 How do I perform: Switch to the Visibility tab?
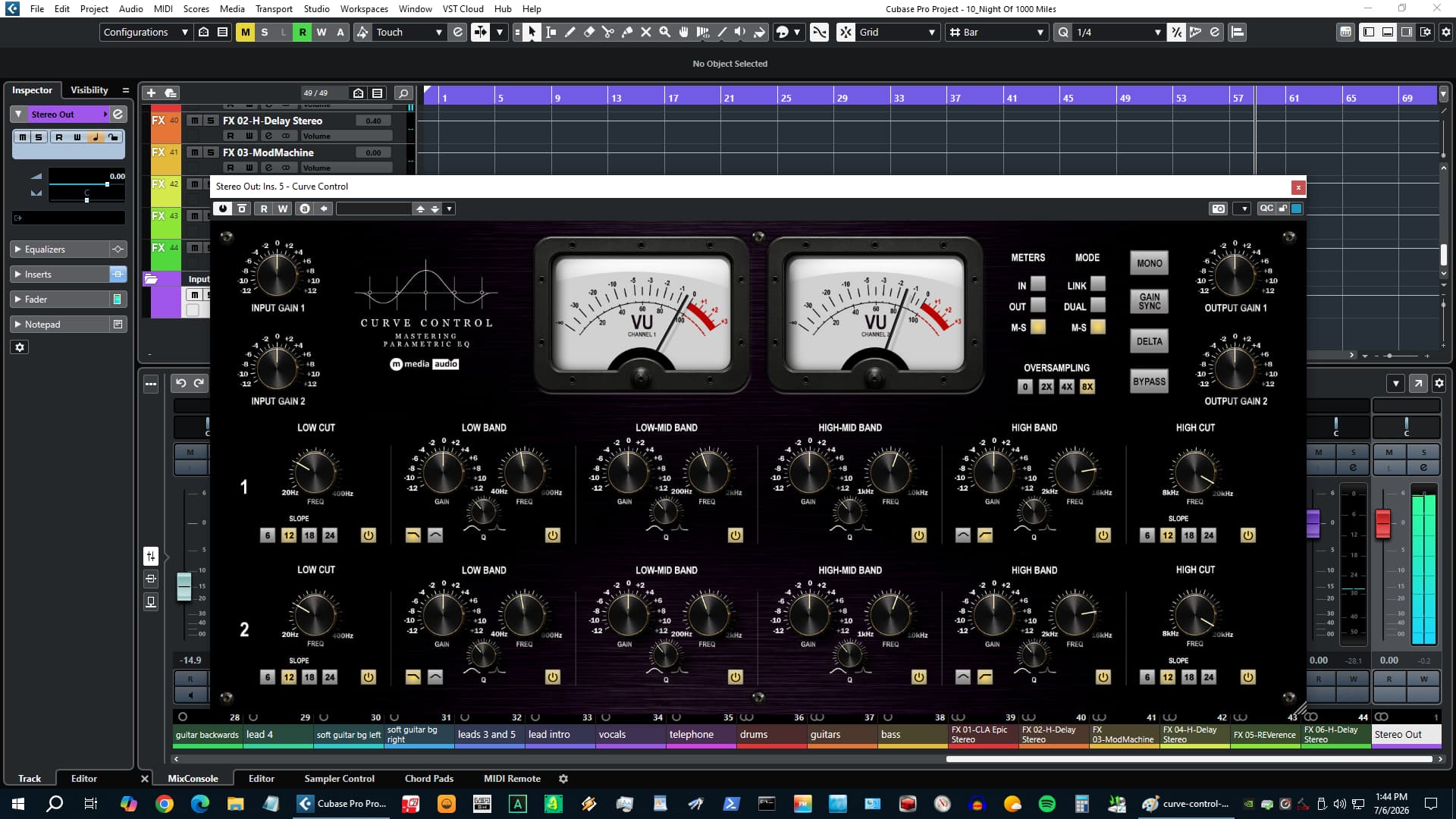(89, 90)
